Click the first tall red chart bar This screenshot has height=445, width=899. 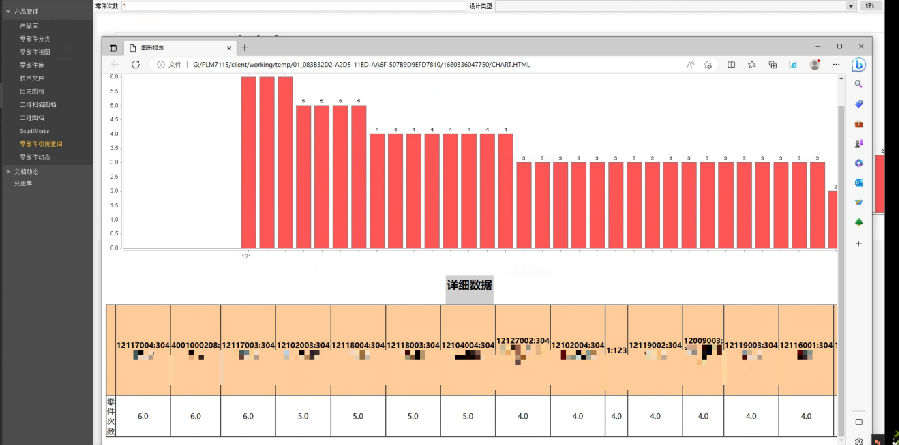tap(249, 162)
